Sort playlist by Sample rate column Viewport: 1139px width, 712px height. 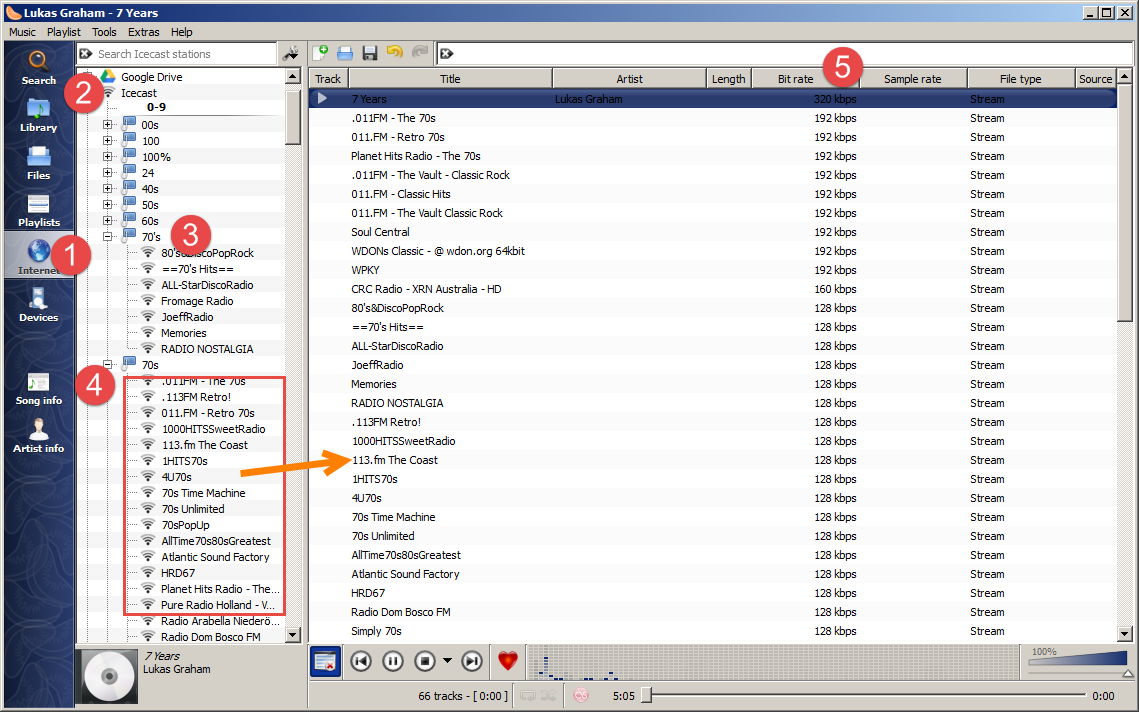(x=912, y=78)
